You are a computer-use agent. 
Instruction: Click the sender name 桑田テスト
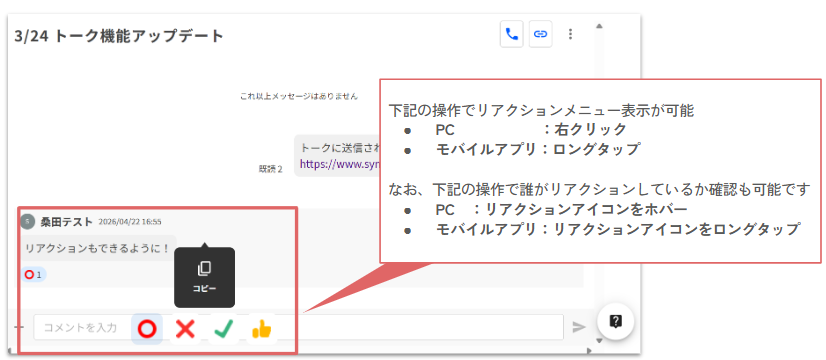click(67, 222)
